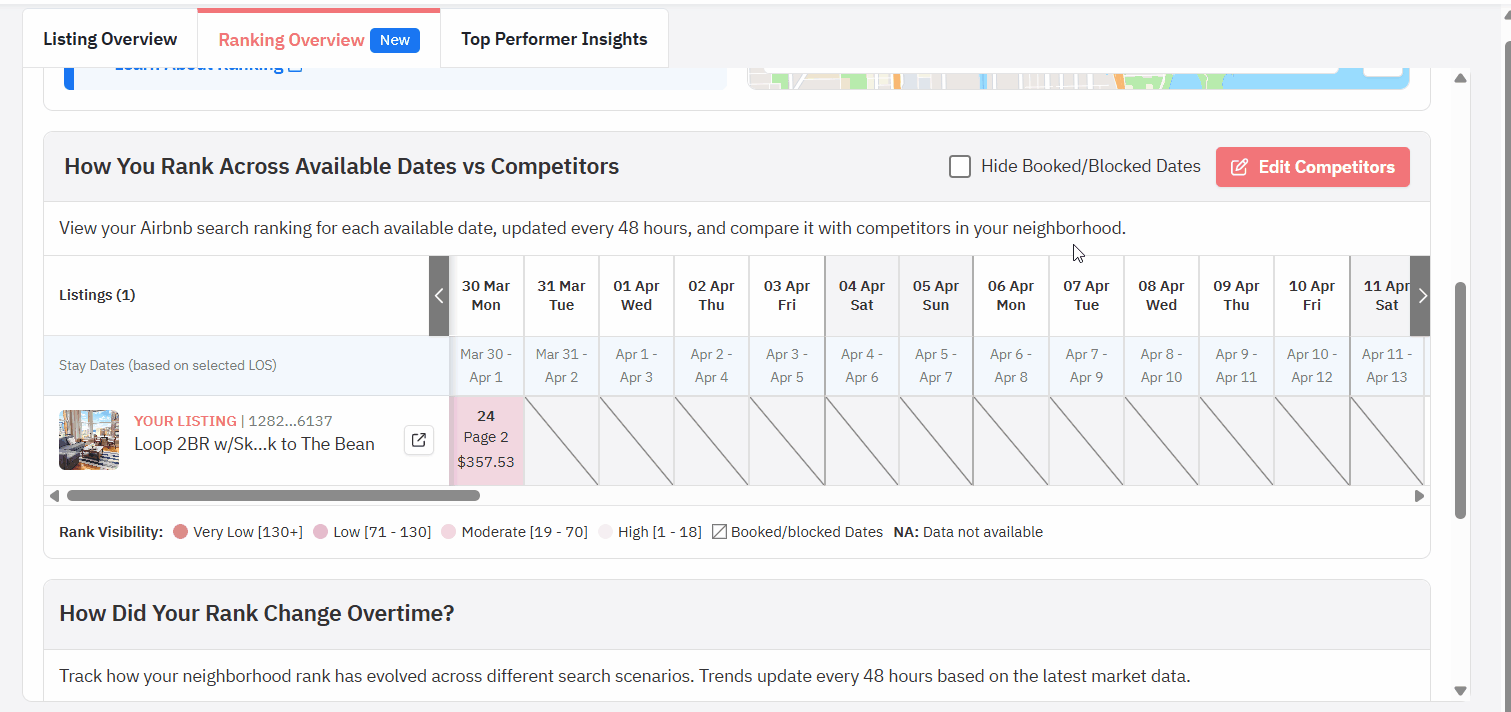
Task: Click the Booked/blocked Dates legend icon
Action: [719, 532]
